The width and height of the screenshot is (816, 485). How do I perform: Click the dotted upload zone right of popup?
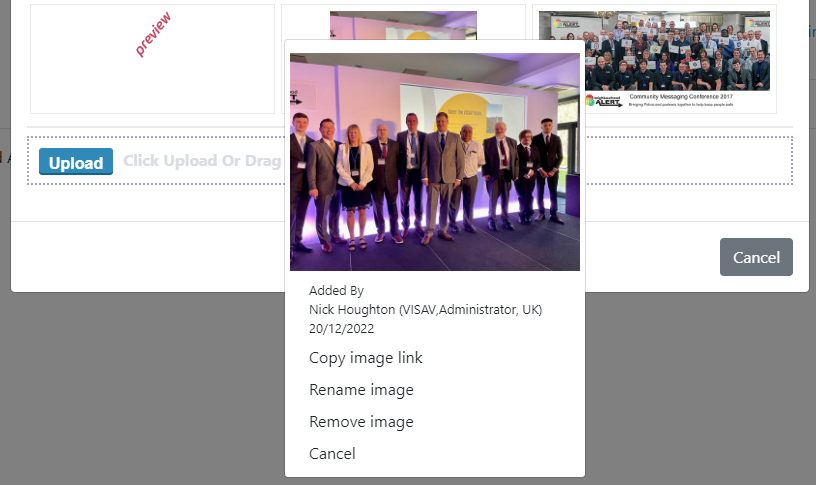(689, 160)
